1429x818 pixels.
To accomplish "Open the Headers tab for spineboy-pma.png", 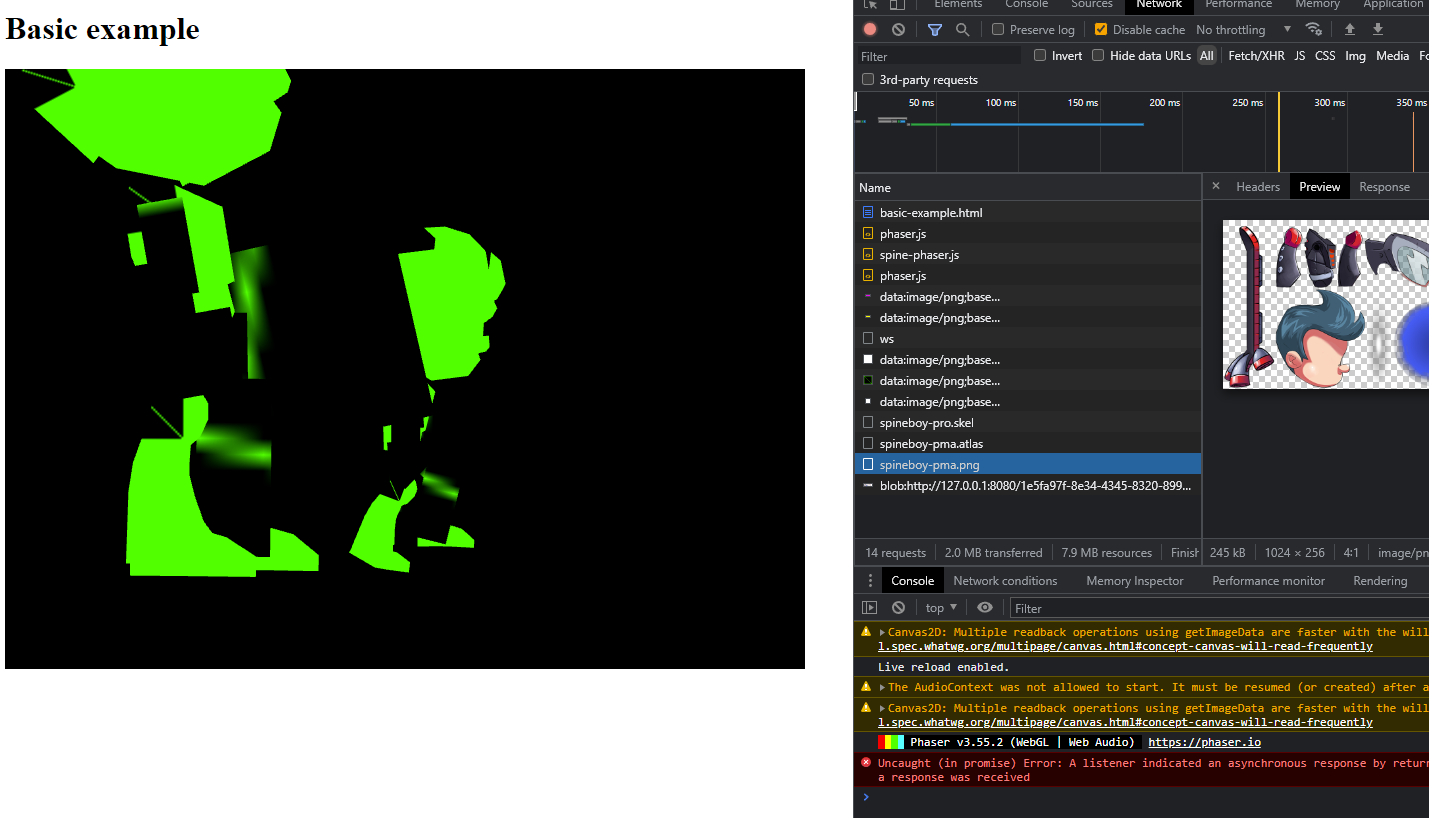I will coord(1257,186).
